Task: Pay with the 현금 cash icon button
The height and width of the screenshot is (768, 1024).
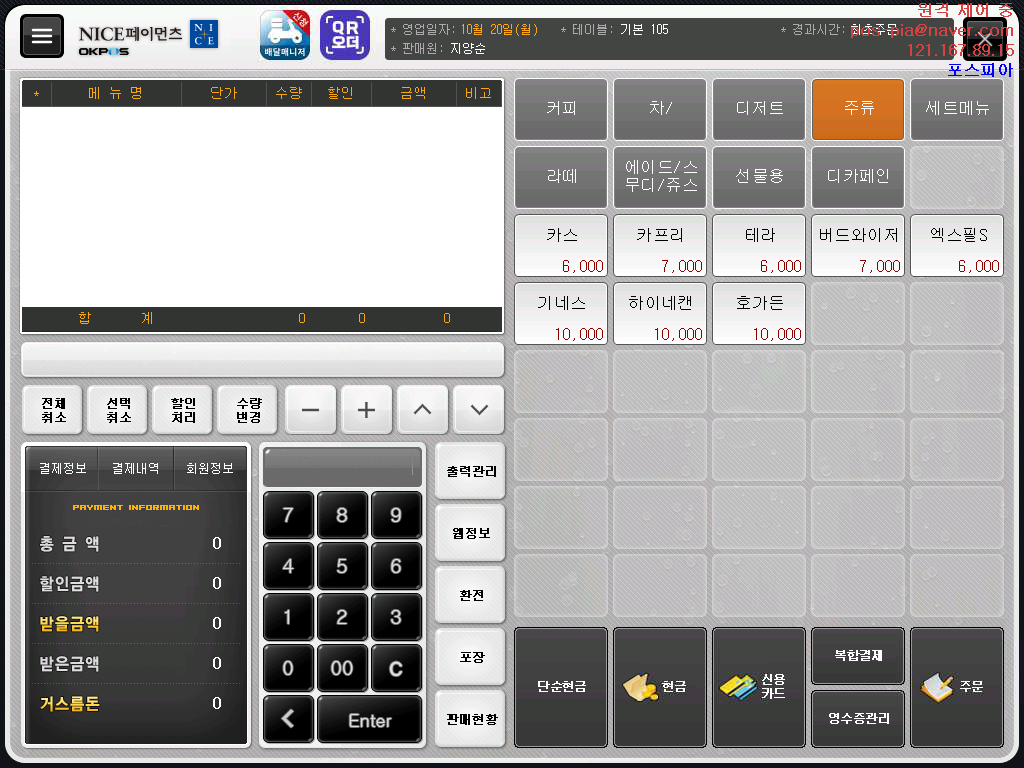Action: [659, 687]
